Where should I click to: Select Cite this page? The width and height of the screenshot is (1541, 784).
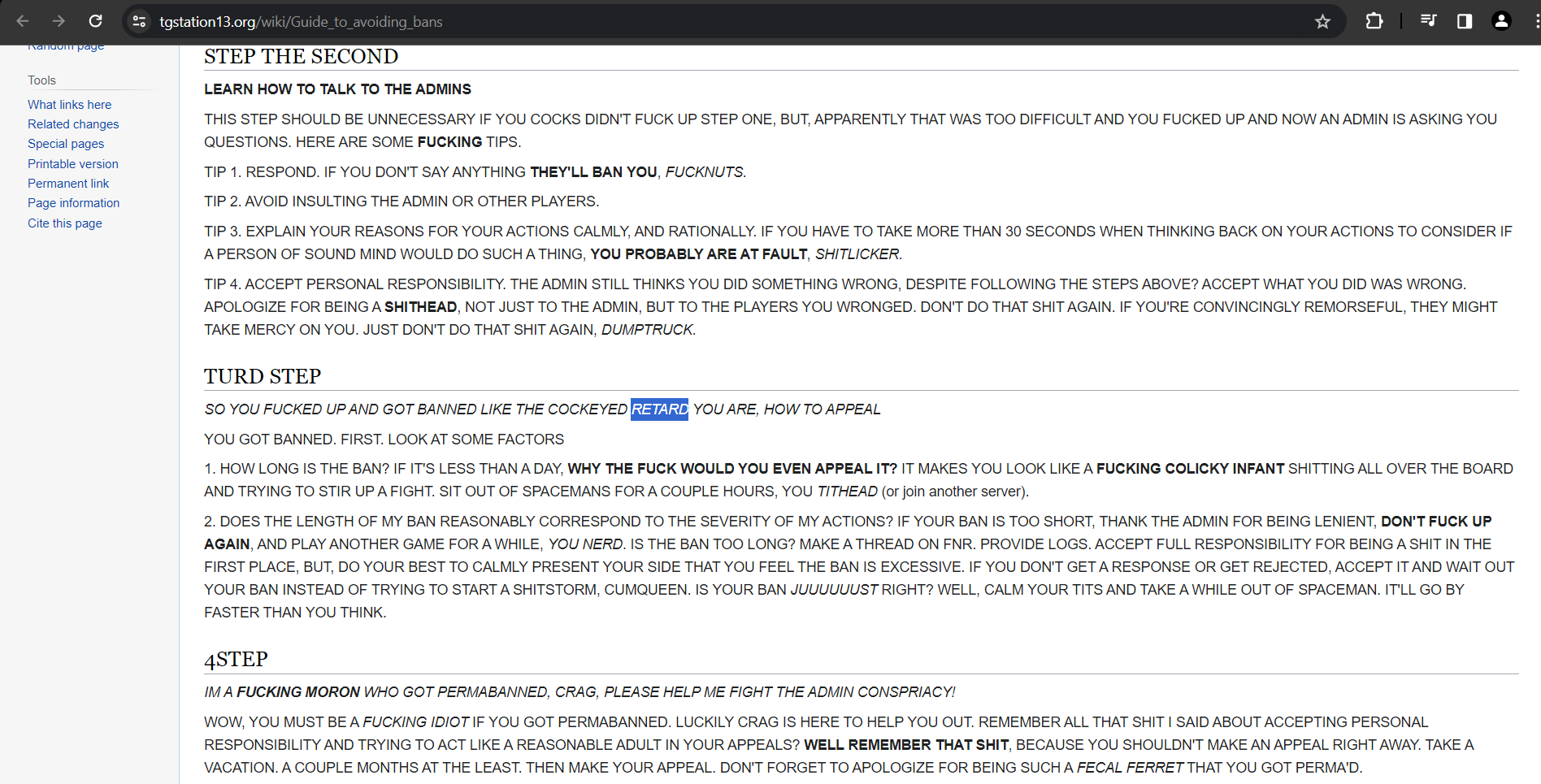(x=64, y=223)
